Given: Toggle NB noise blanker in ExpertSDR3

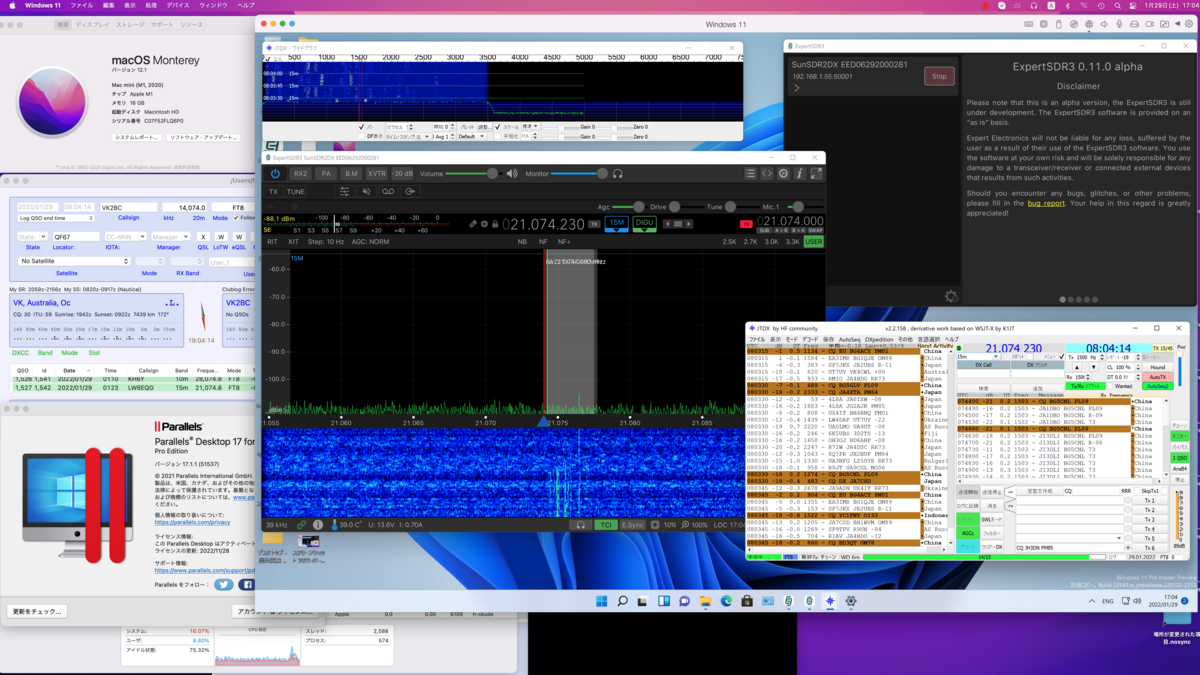Looking at the screenshot, I should (522, 242).
